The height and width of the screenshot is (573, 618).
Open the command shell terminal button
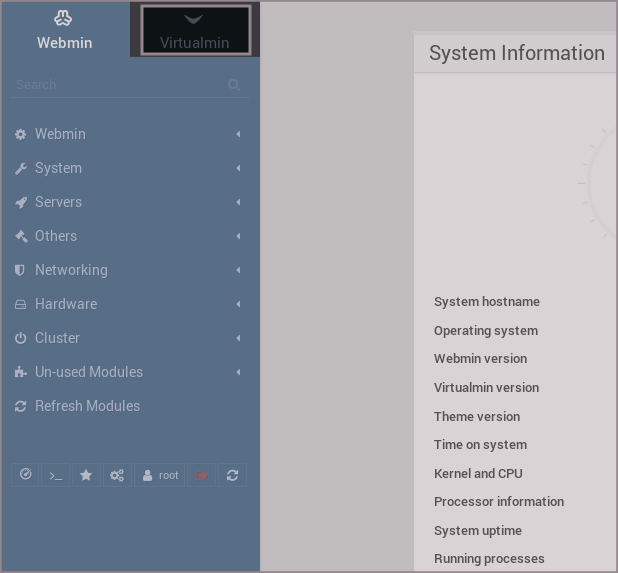click(56, 475)
